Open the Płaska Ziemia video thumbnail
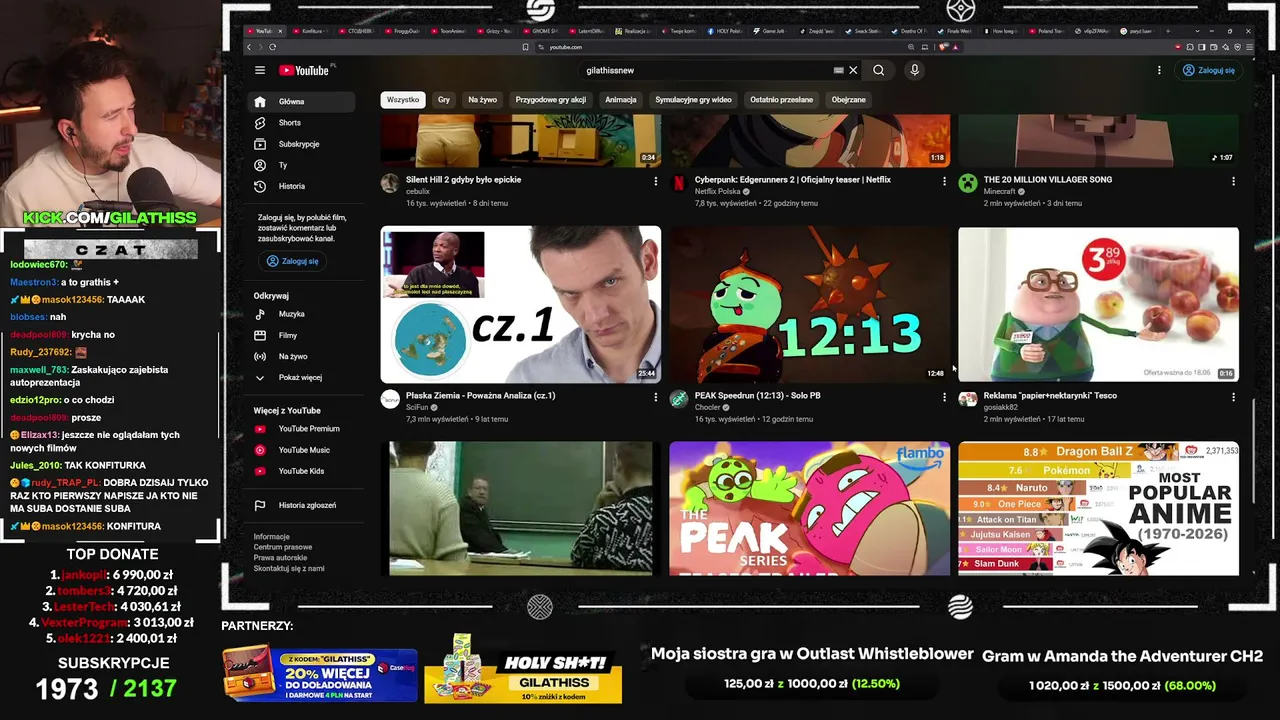Image resolution: width=1280 pixels, height=720 pixels. [x=521, y=305]
